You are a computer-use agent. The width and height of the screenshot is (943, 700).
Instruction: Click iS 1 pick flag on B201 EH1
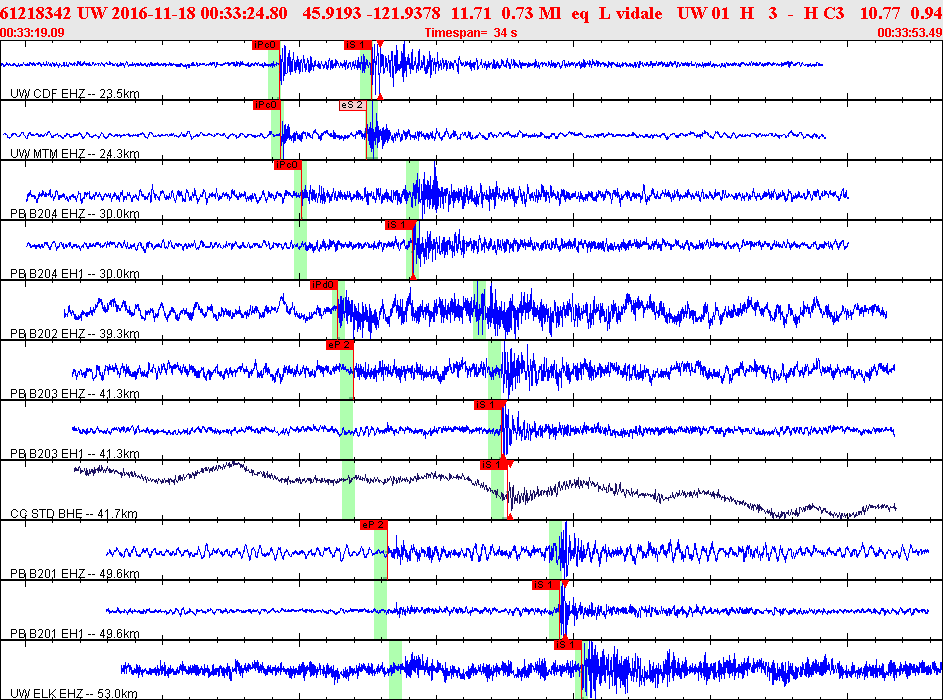pos(546,585)
